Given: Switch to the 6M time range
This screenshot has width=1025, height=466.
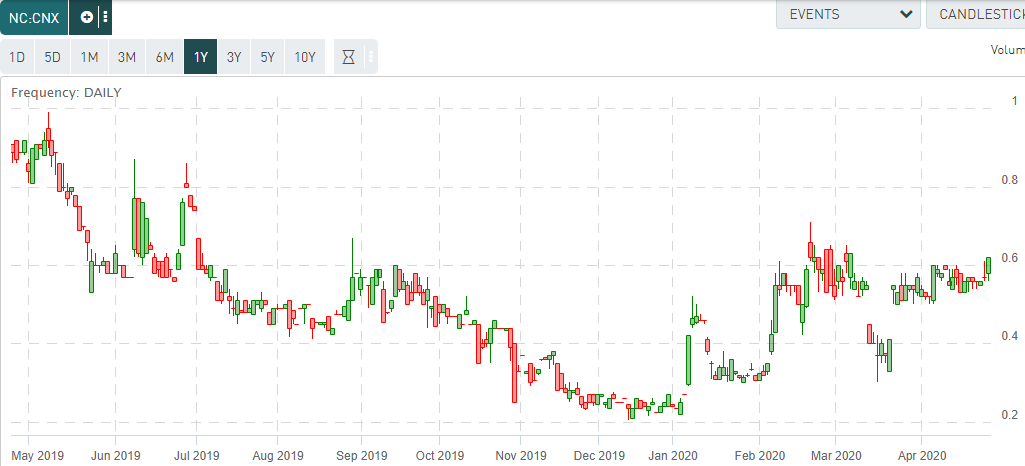Looking at the screenshot, I should pos(165,57).
